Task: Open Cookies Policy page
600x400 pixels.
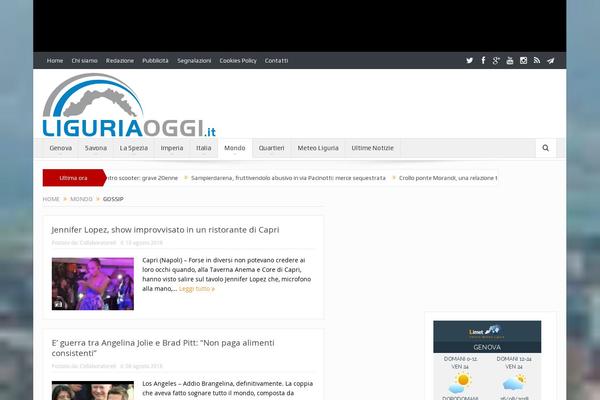Action: tap(238, 60)
